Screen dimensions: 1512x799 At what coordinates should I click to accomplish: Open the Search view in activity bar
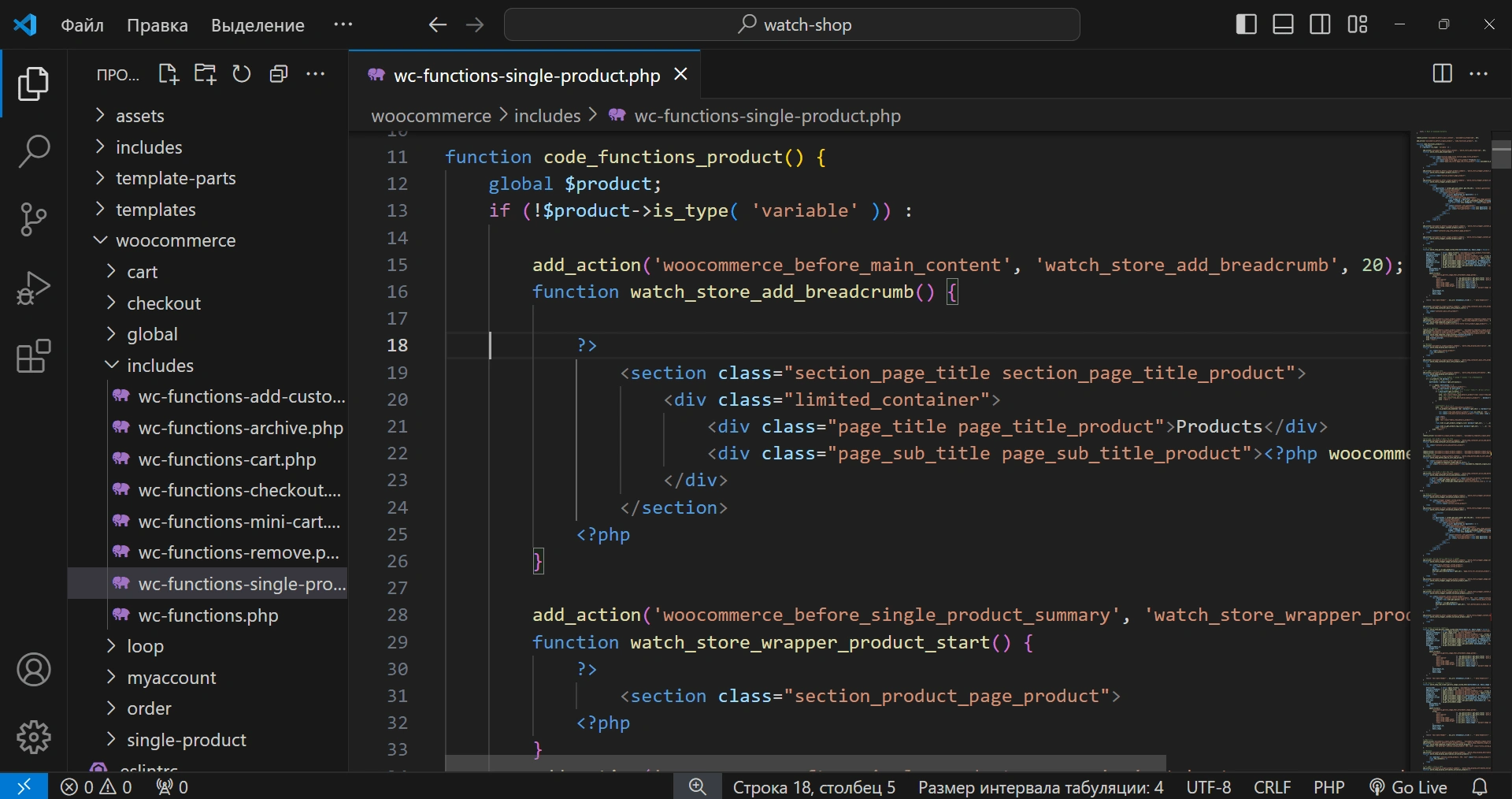coord(33,151)
